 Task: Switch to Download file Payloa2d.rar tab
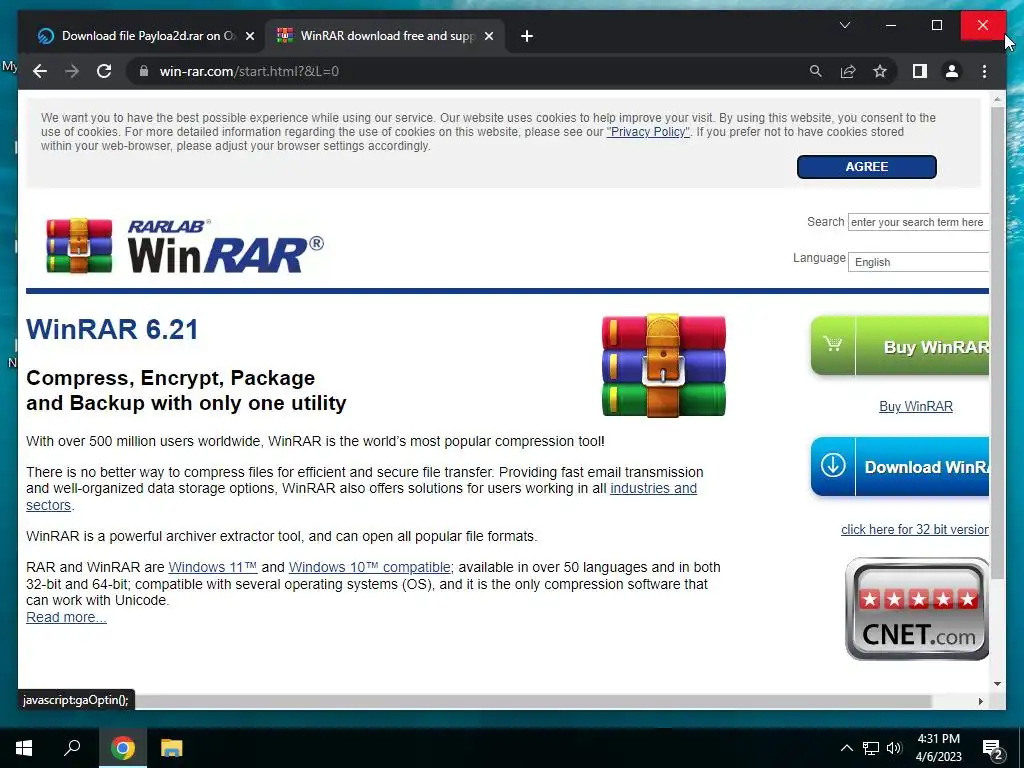pos(146,36)
